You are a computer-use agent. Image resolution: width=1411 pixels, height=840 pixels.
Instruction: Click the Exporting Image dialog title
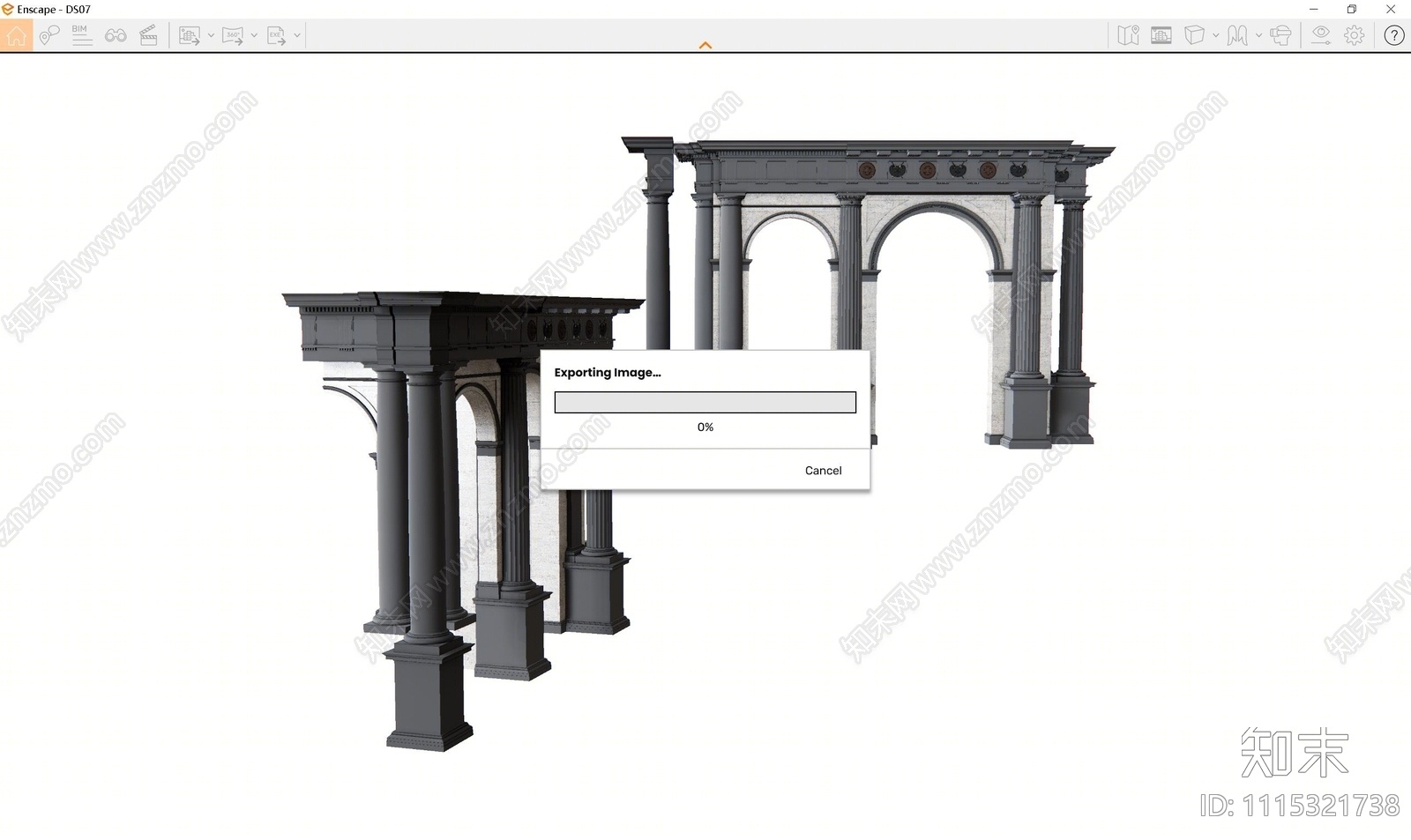pyautogui.click(x=607, y=373)
